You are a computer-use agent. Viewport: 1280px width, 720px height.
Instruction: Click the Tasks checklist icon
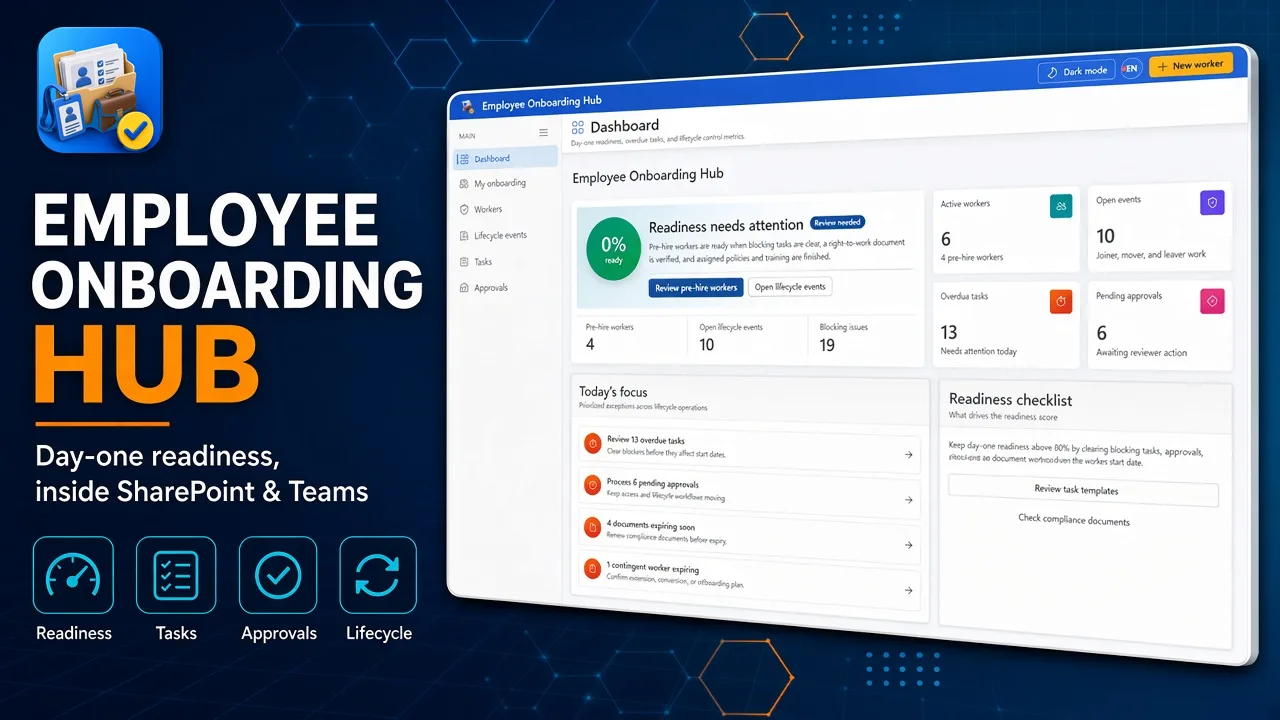(x=176, y=575)
